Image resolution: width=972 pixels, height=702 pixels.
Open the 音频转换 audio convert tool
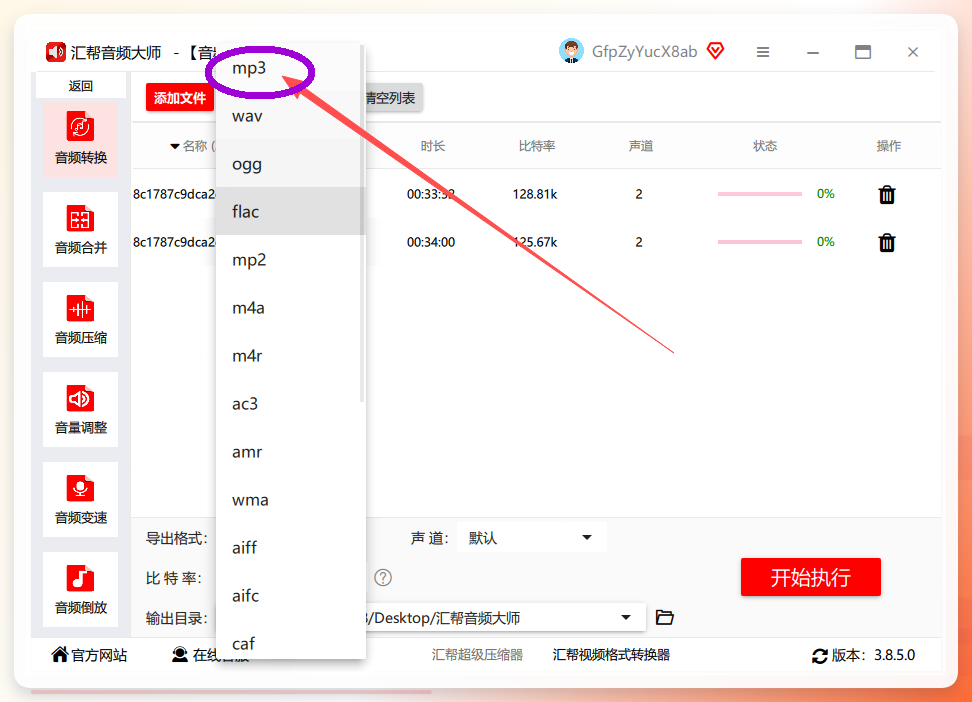[81, 139]
